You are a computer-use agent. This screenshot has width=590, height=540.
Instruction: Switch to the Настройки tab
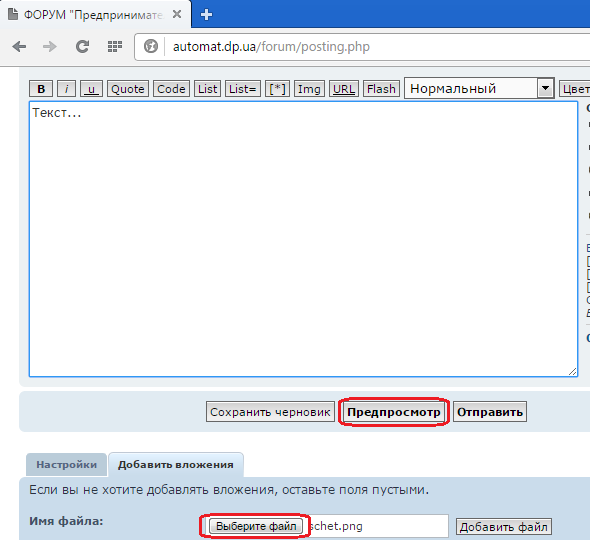[x=67, y=465]
